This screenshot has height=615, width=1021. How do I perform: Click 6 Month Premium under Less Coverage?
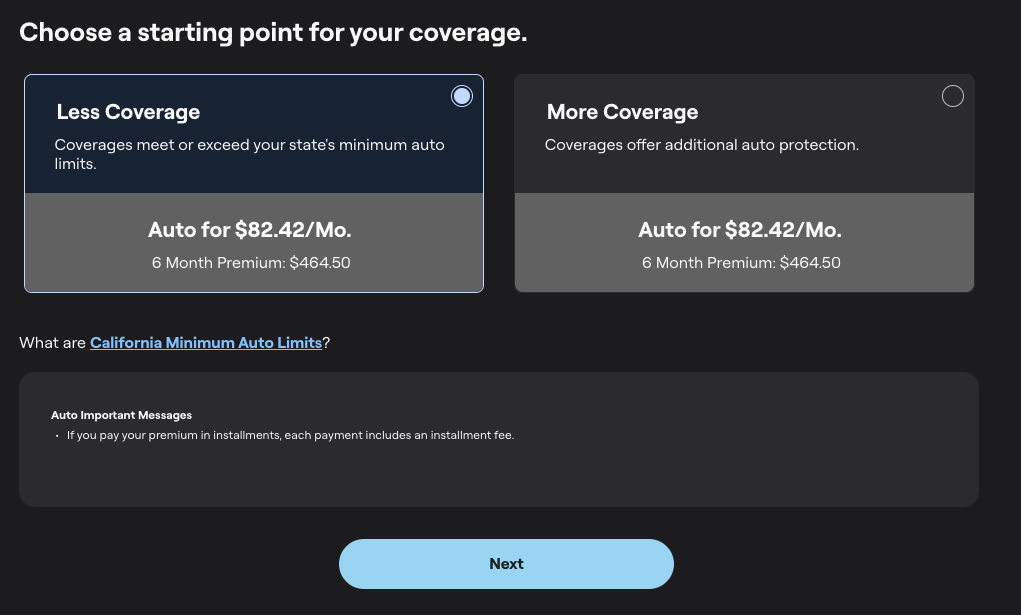tap(250, 263)
